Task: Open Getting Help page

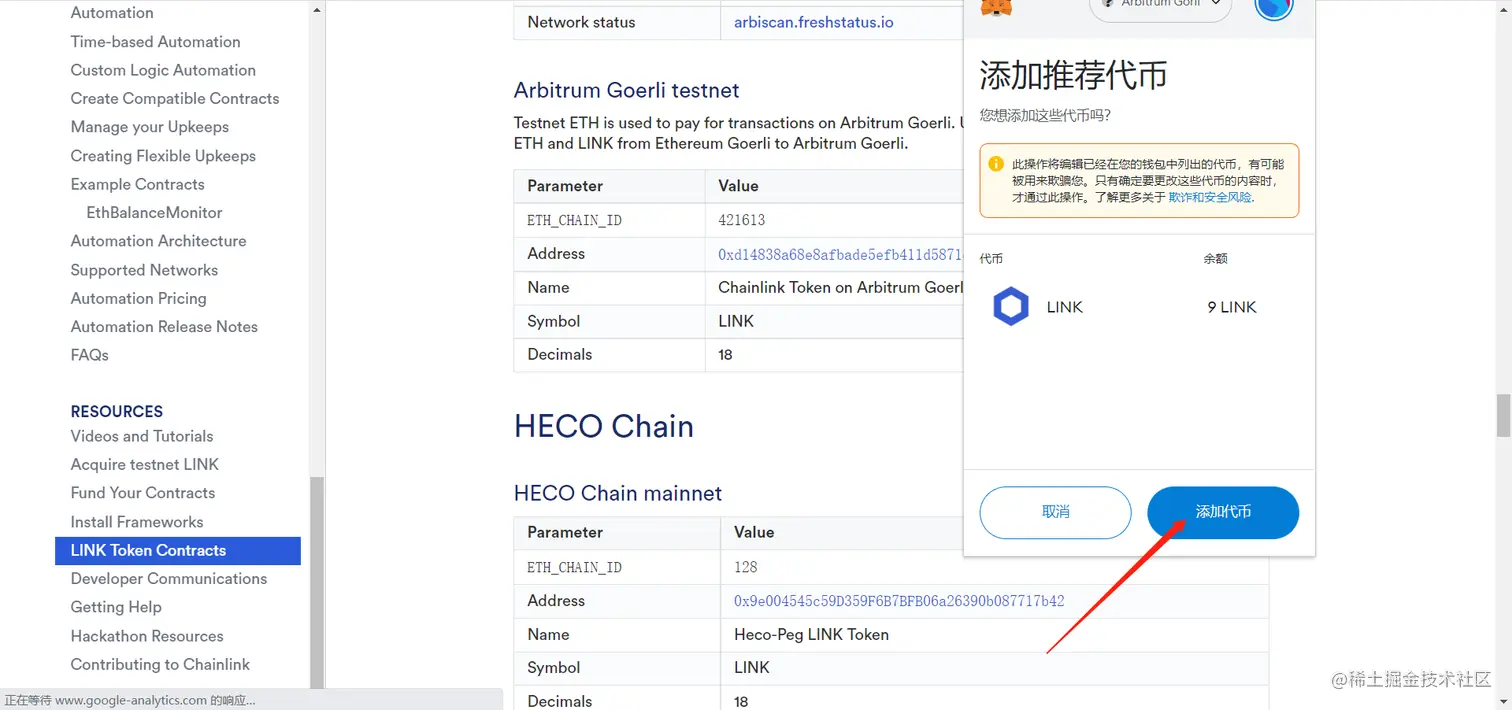Action: [116, 607]
